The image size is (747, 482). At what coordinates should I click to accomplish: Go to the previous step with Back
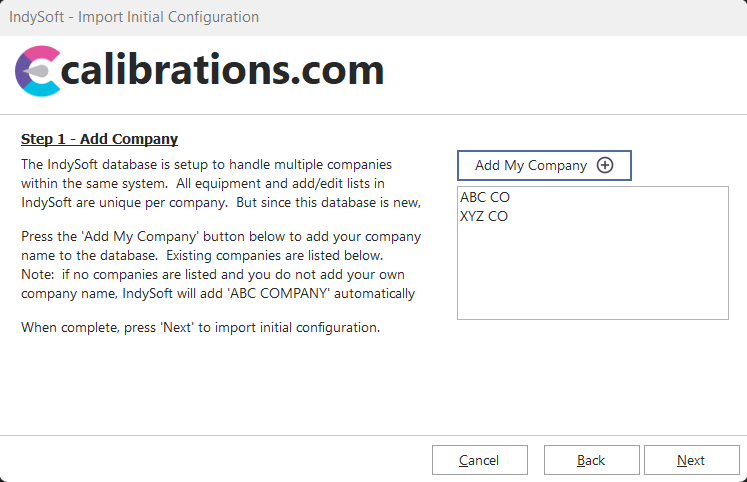click(x=591, y=460)
